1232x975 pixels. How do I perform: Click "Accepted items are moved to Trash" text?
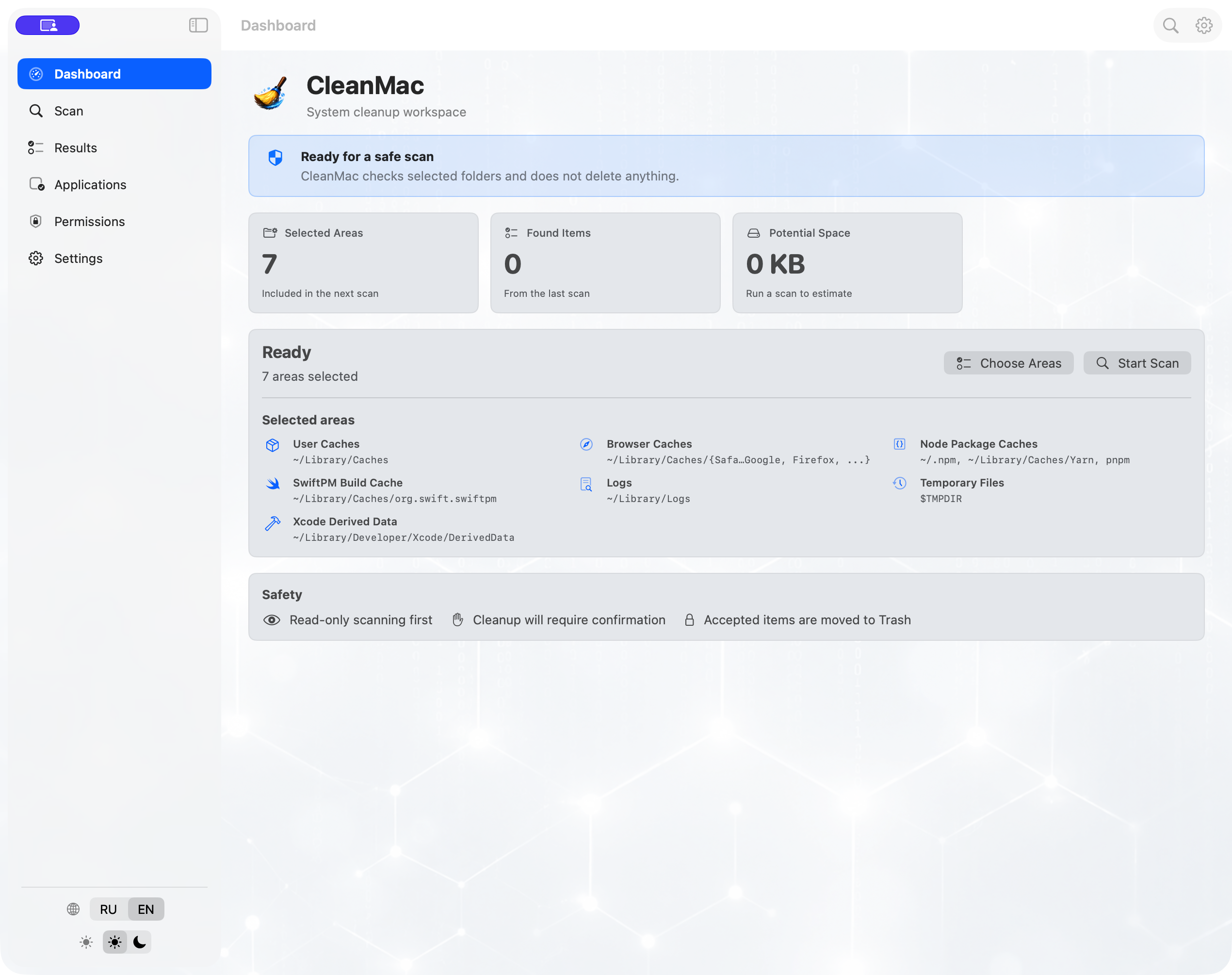[x=807, y=620]
